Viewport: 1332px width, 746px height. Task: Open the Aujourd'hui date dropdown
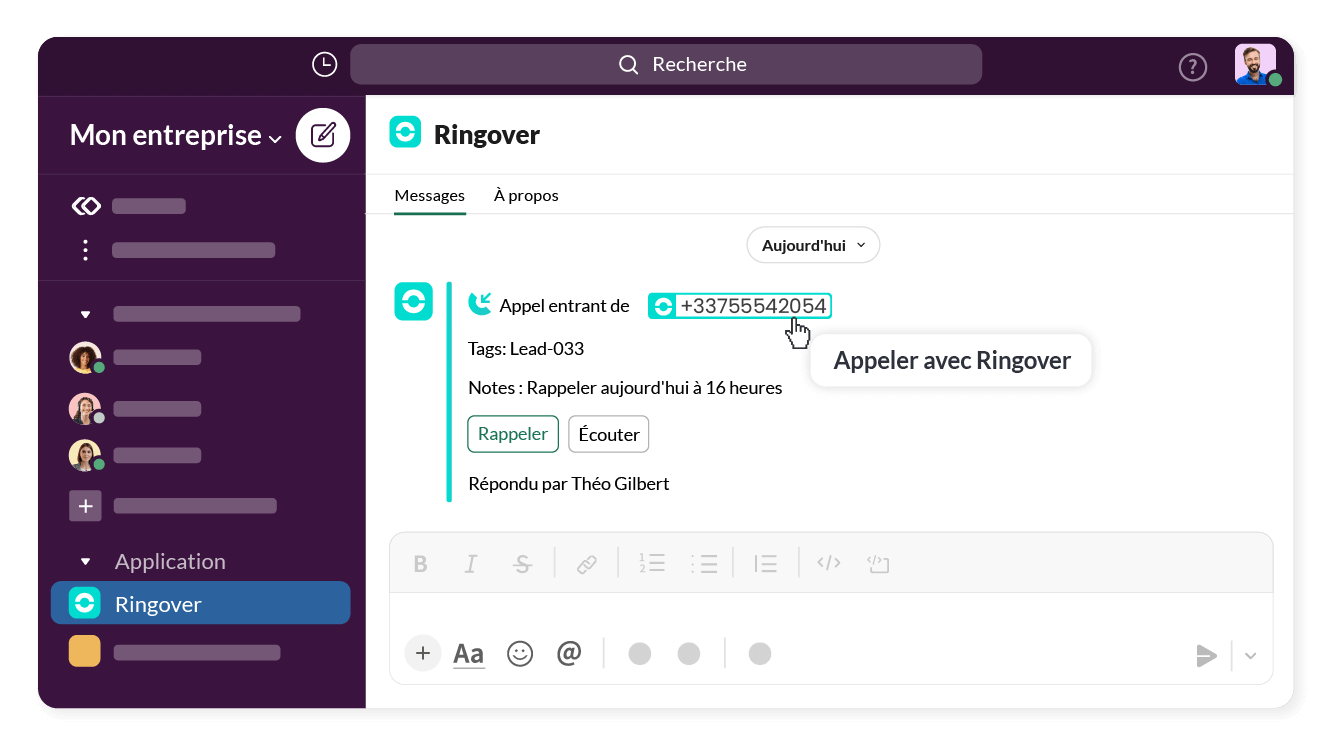click(812, 245)
